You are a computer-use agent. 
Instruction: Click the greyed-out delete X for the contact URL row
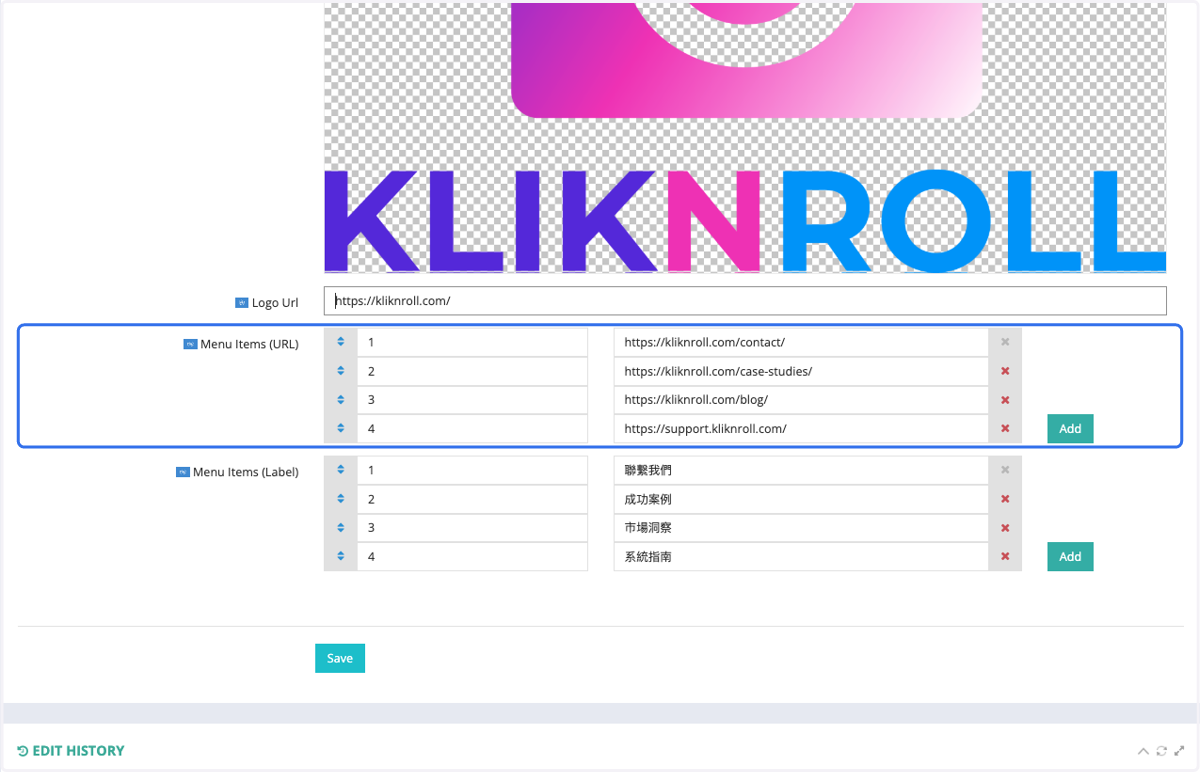(x=1005, y=342)
